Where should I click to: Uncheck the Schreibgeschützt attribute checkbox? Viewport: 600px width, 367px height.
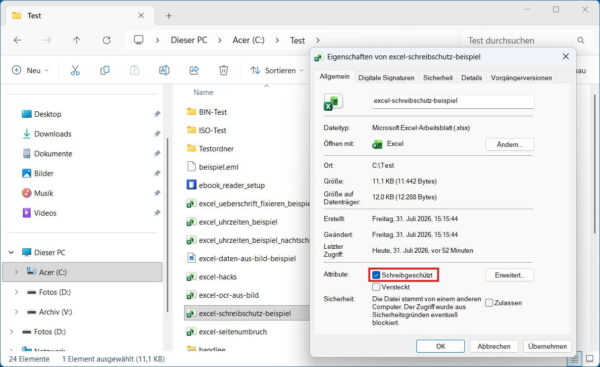[376, 275]
